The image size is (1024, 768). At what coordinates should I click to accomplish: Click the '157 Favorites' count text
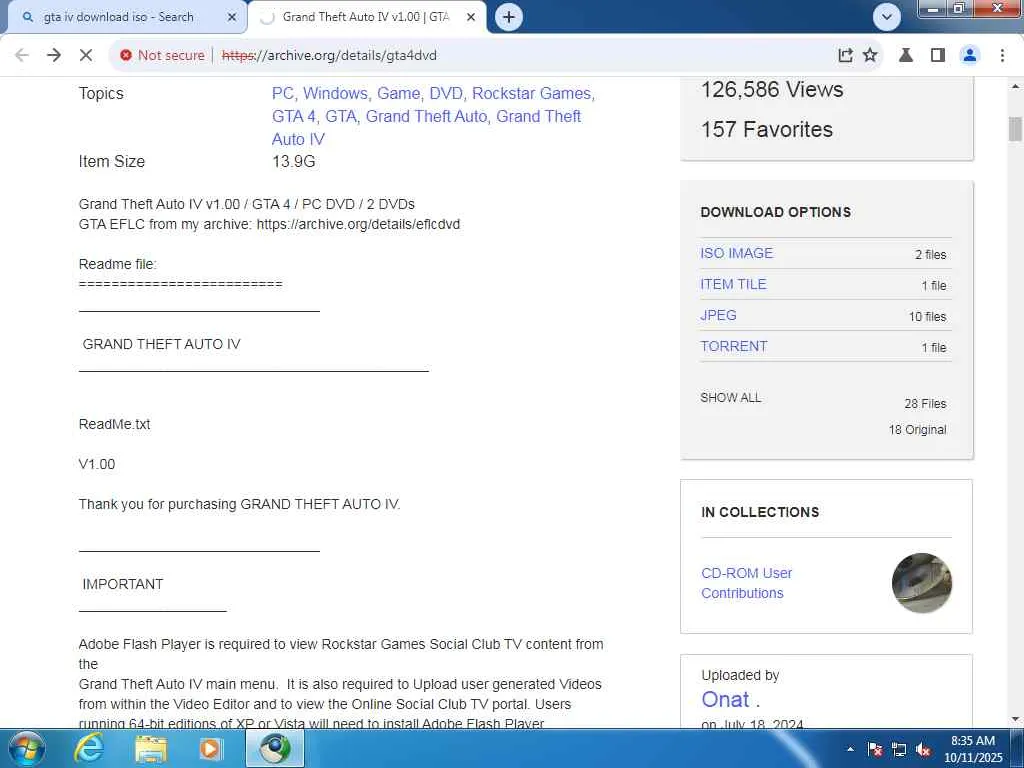(x=767, y=129)
